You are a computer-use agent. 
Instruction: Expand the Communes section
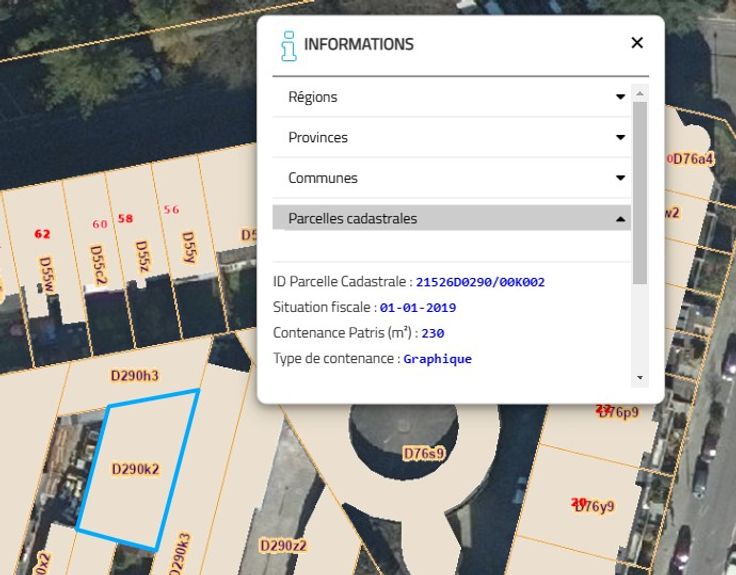point(452,178)
